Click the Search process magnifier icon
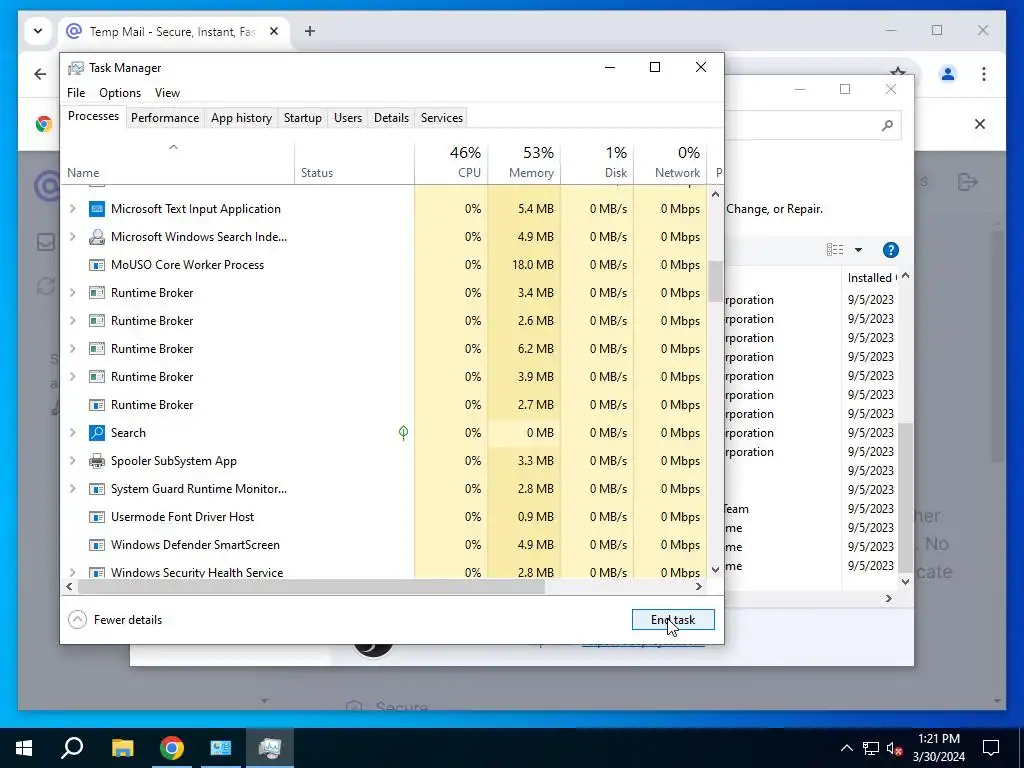 point(97,433)
